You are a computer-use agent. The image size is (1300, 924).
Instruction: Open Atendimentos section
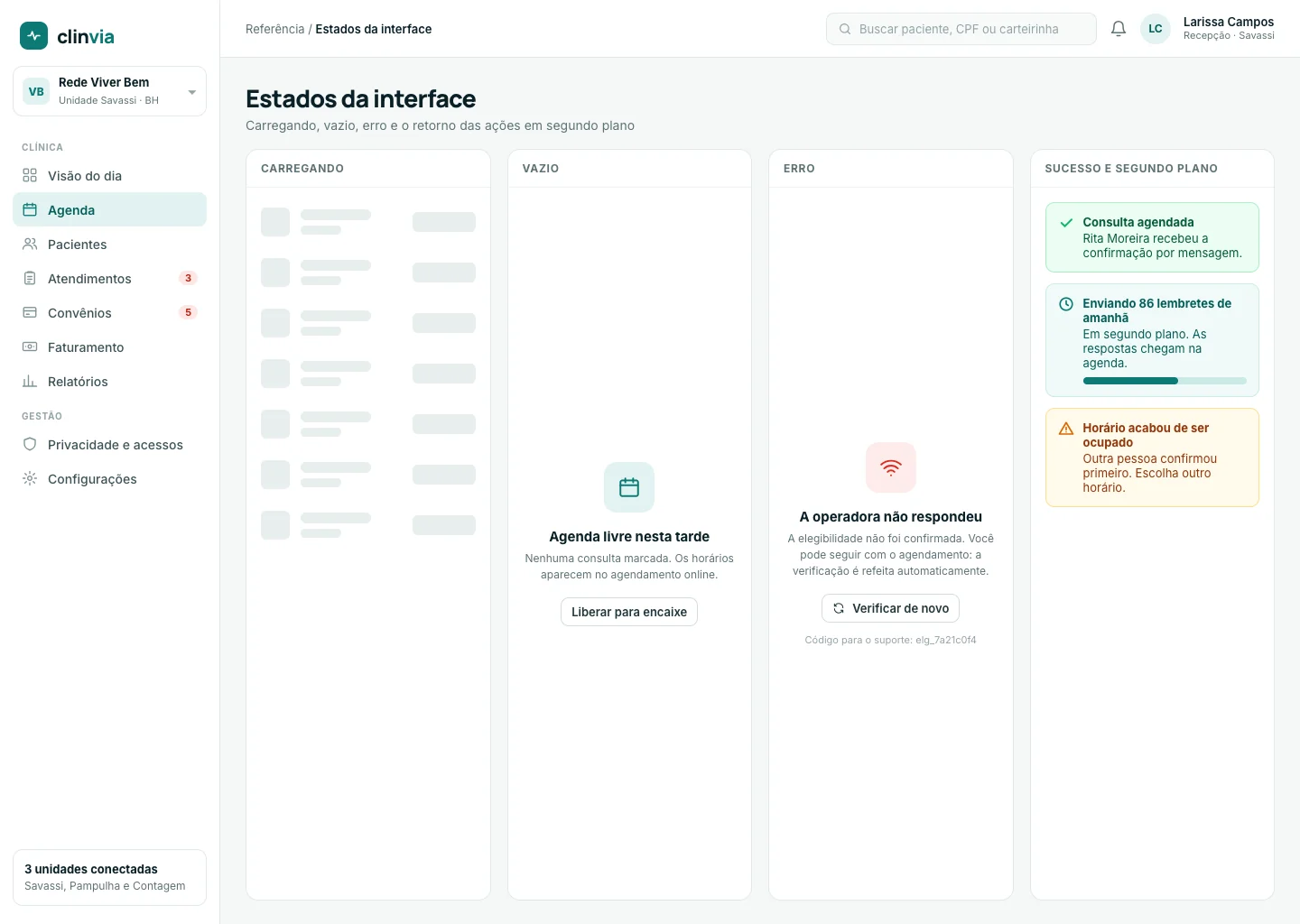pos(109,279)
